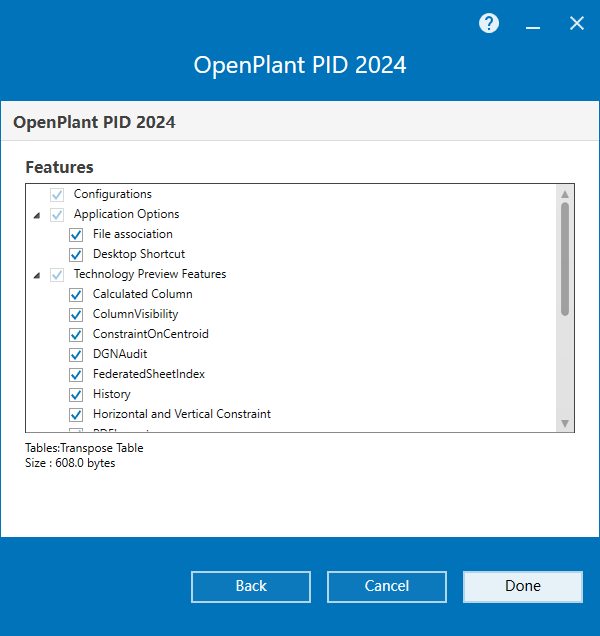Collapse the Application Options tree node
600x636 pixels.
coord(37,215)
